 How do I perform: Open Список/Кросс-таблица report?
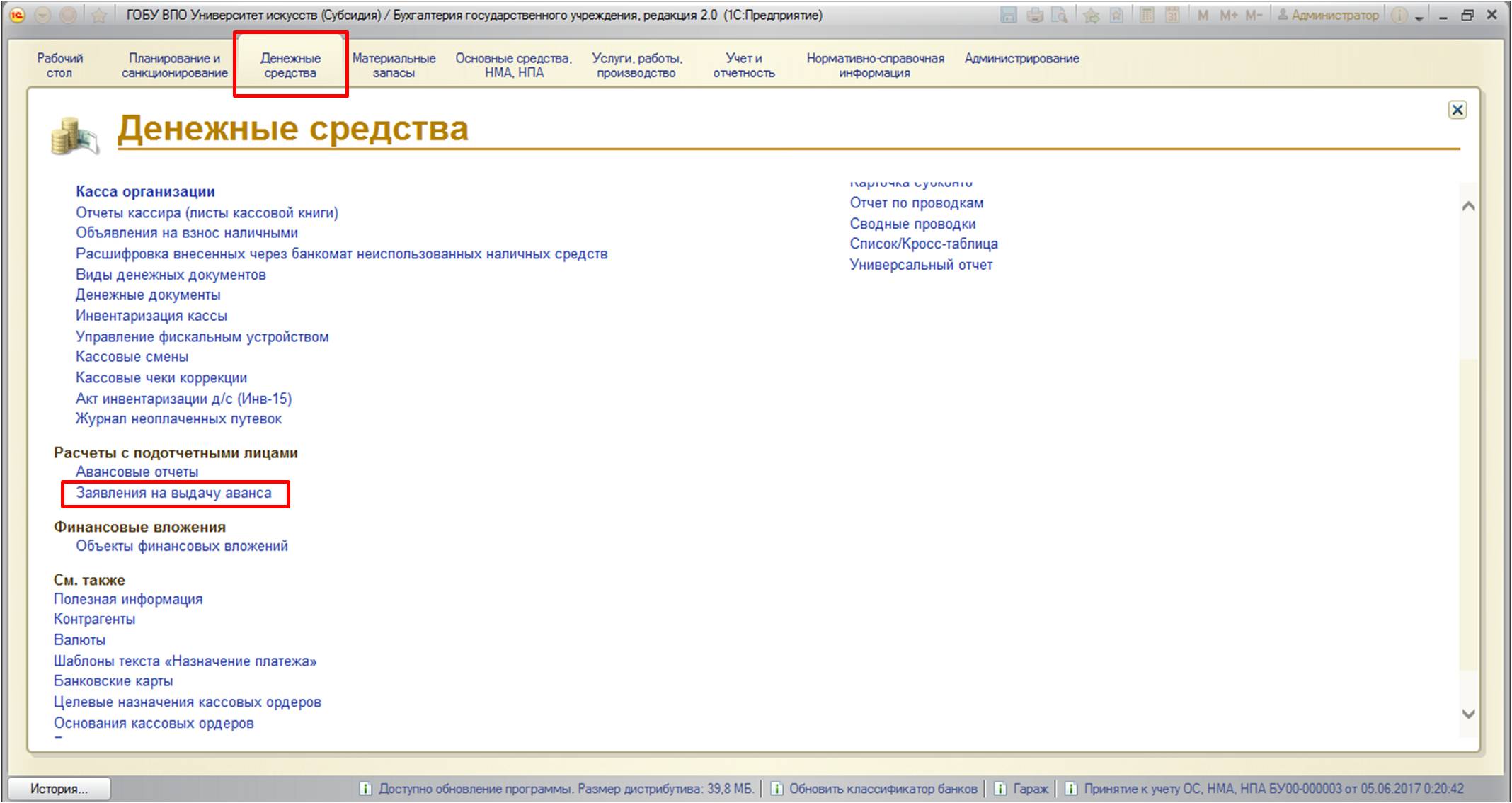tap(924, 244)
